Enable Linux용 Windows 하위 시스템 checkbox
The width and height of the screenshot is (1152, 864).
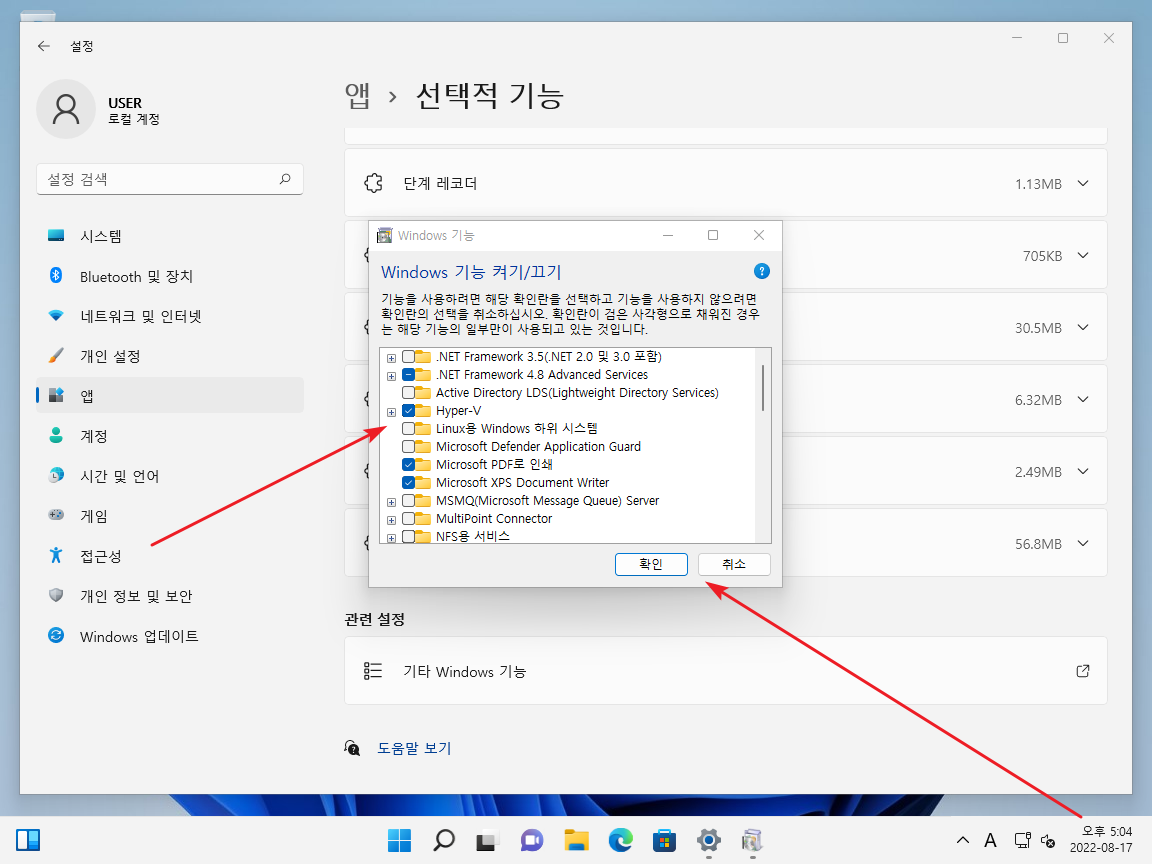(x=408, y=429)
